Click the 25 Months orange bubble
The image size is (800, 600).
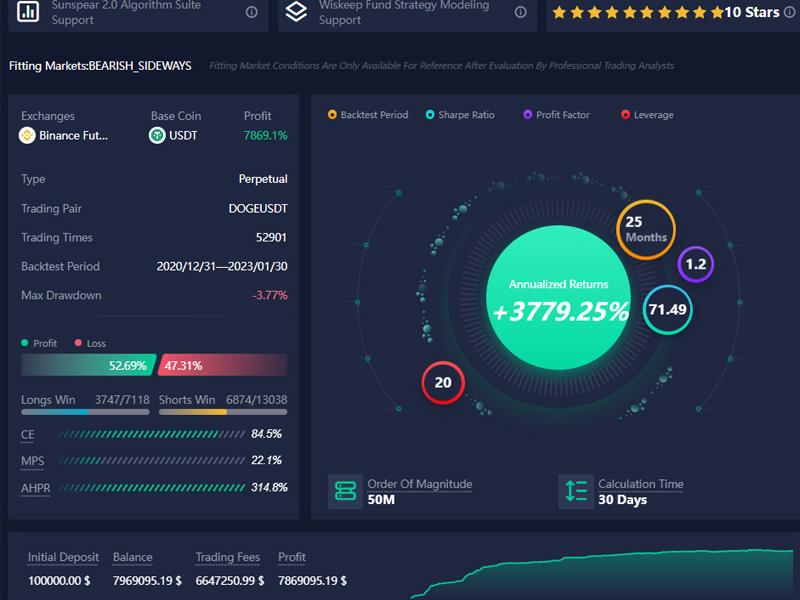click(x=646, y=230)
